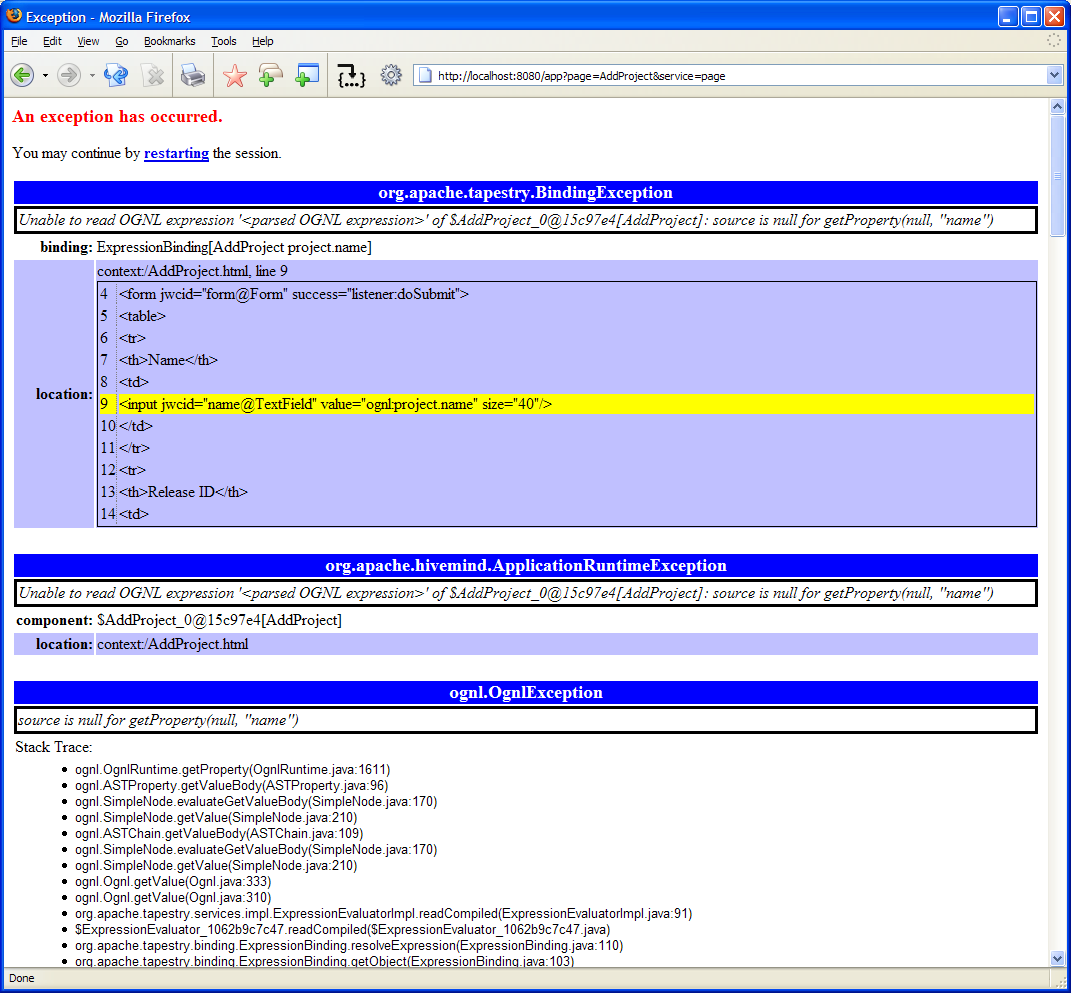This screenshot has width=1071, height=993.
Task: Click the red star bookmark icon
Action: click(234, 75)
